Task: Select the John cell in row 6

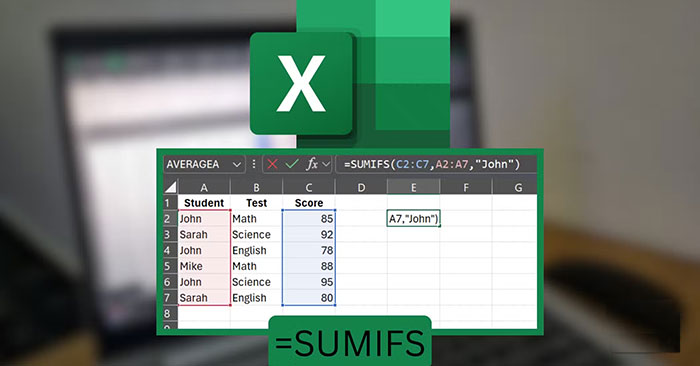Action: click(204, 282)
